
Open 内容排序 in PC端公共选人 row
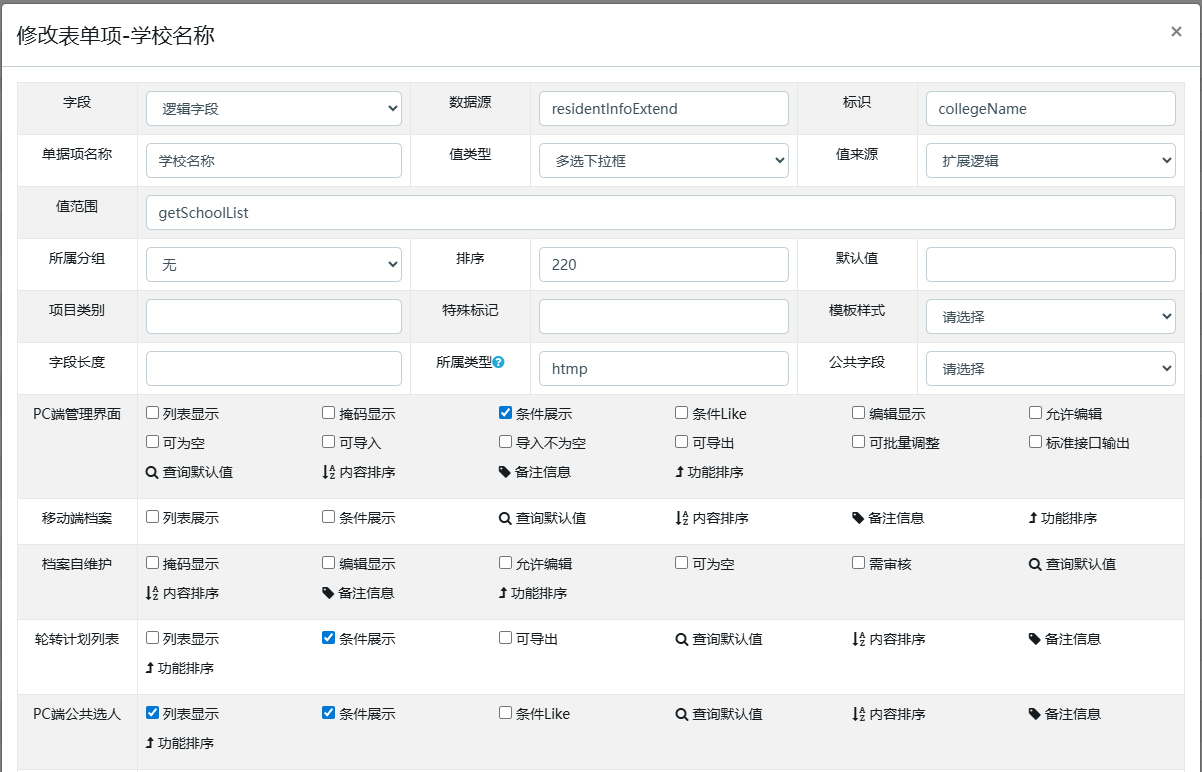pos(888,714)
